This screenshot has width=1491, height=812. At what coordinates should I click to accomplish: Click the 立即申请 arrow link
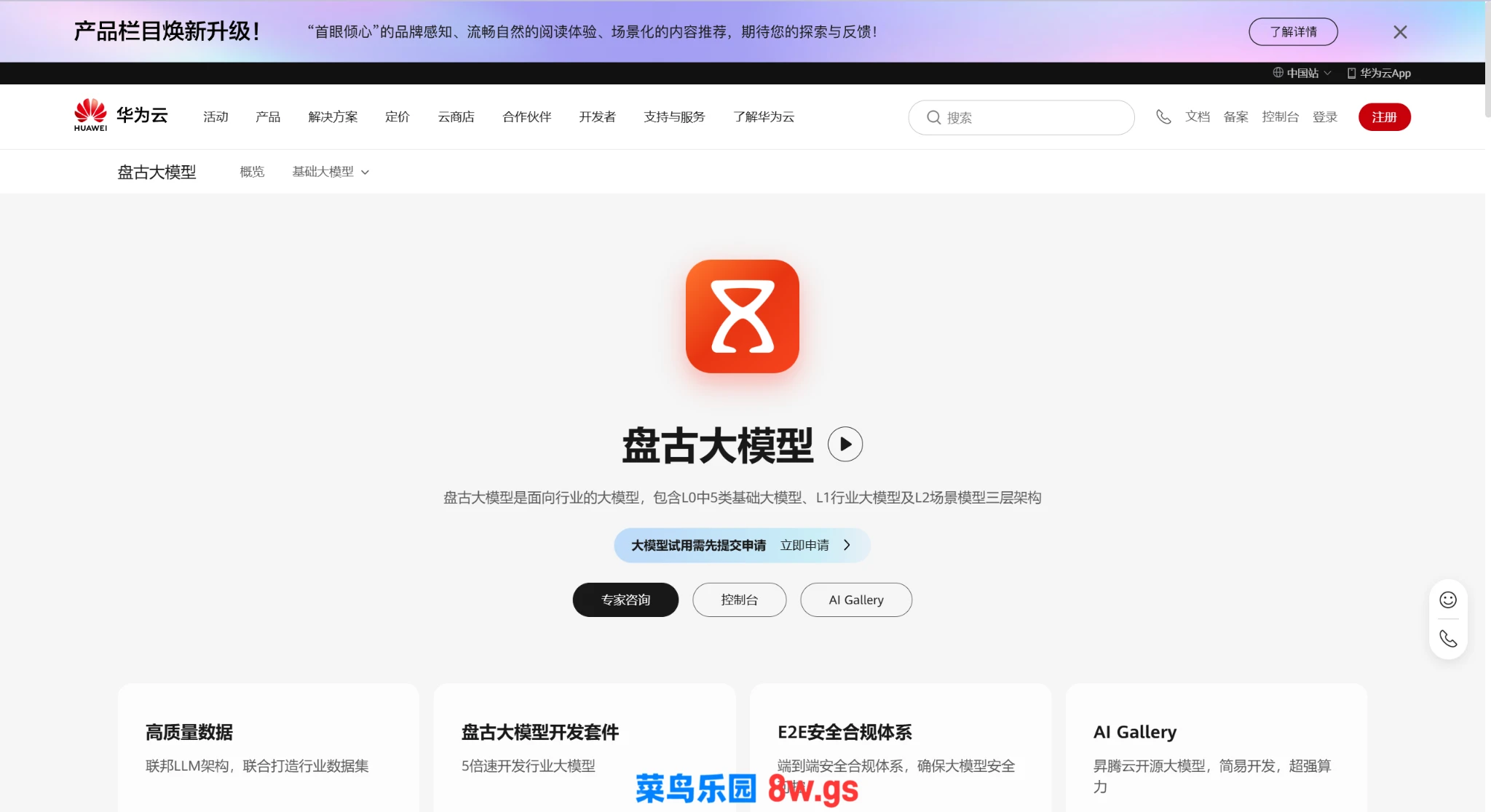coord(815,545)
